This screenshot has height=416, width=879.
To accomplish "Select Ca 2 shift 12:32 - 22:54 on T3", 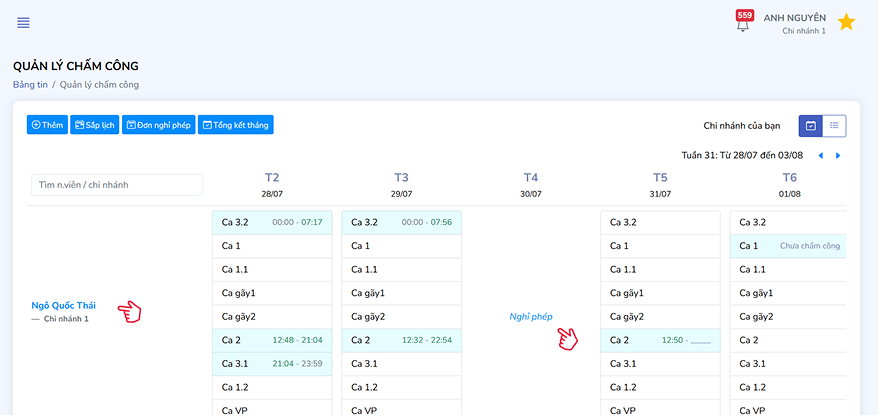I will (401, 340).
